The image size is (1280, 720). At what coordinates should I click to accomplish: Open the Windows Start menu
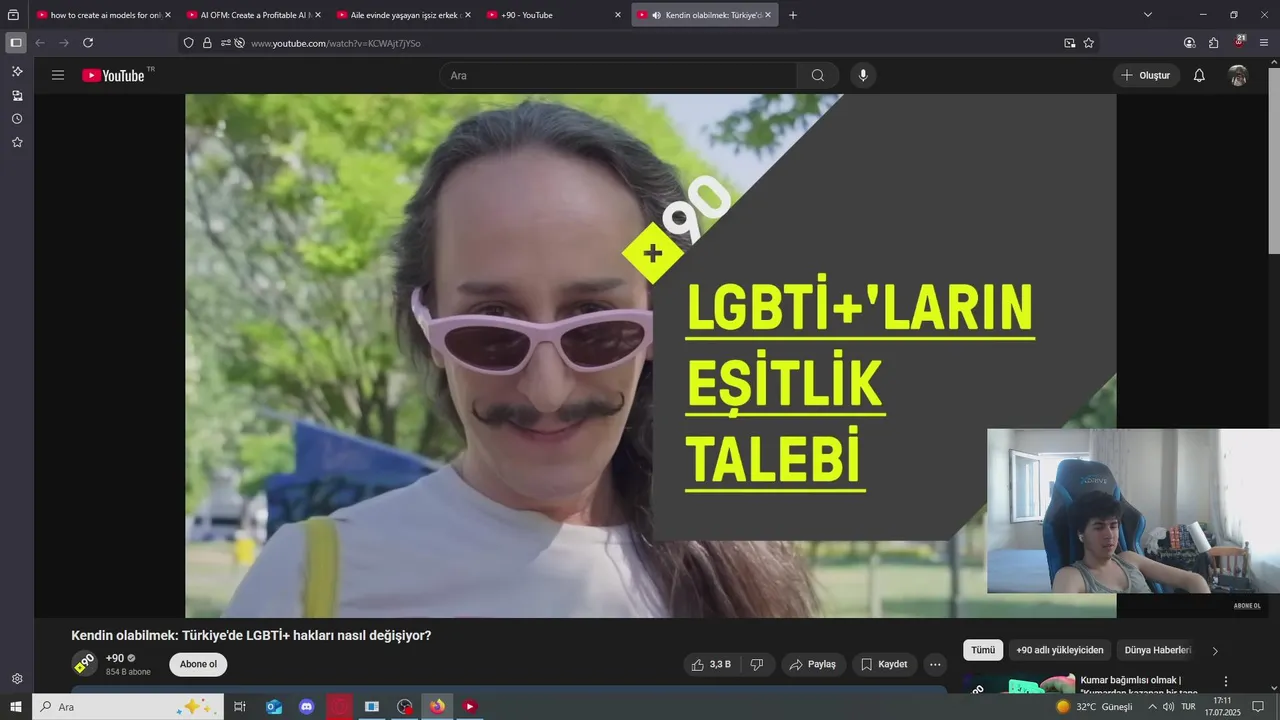(16, 706)
